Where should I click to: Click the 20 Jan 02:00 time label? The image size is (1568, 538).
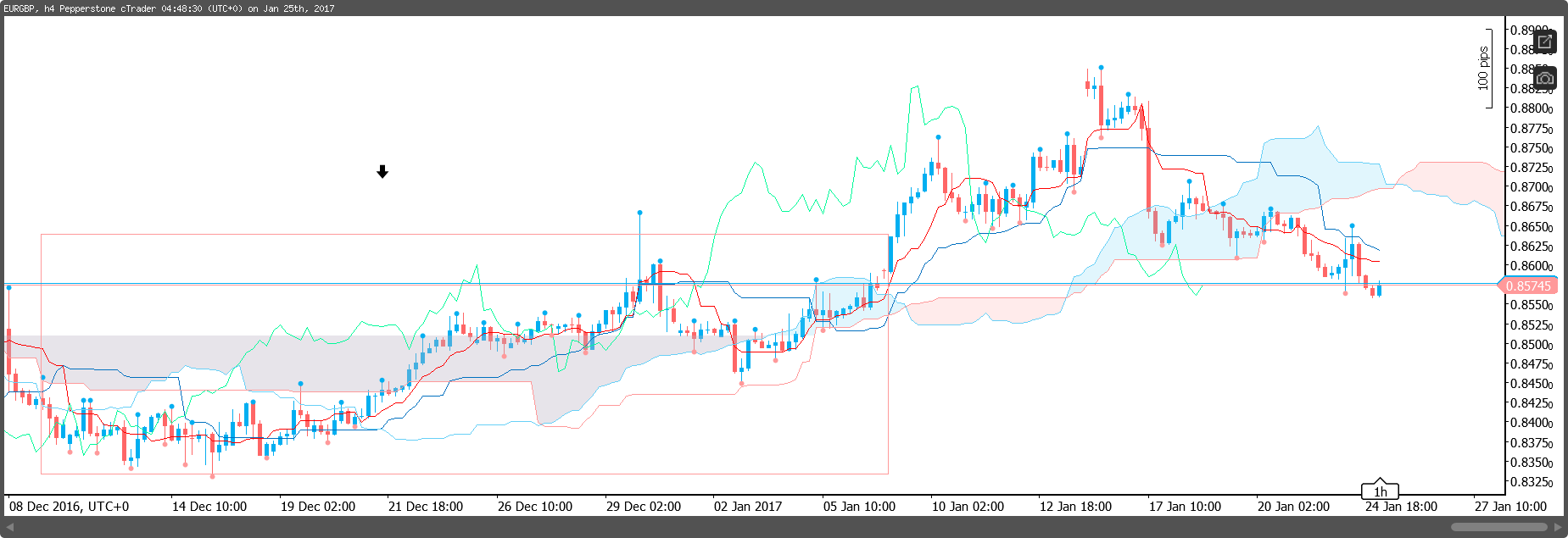pos(1293,507)
